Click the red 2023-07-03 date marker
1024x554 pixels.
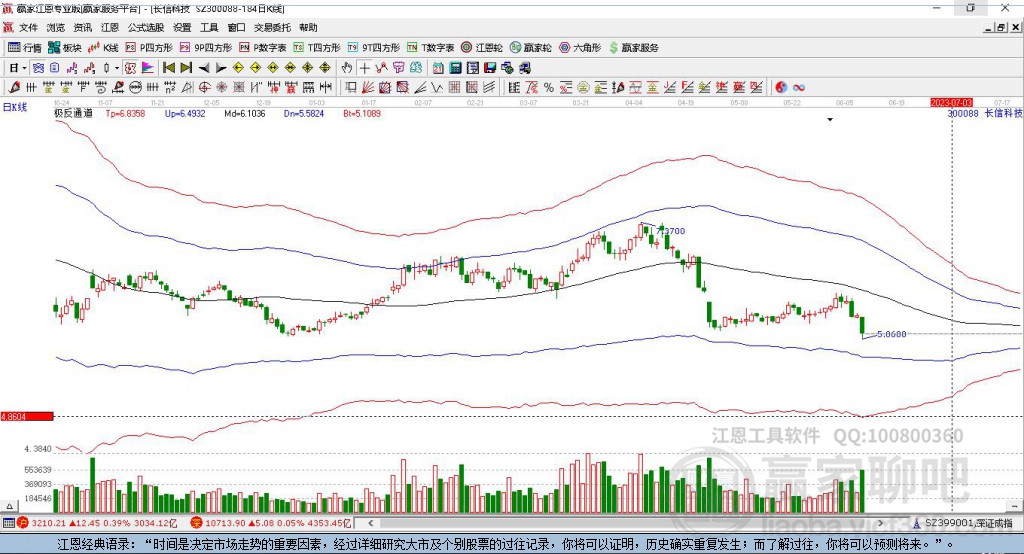point(952,103)
